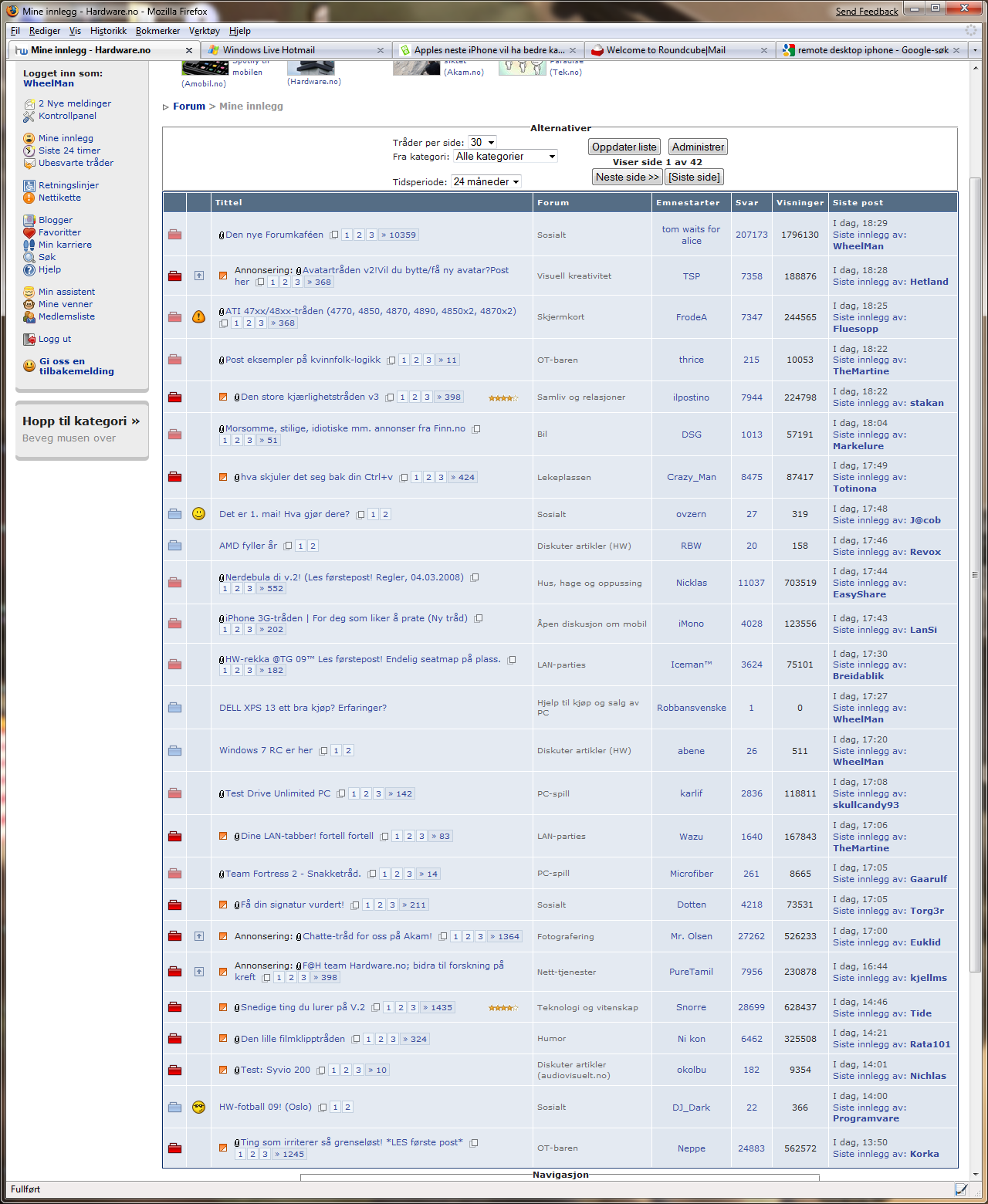988x1204 pixels.
Task: Open the Bokmerker menu
Action: point(157,31)
